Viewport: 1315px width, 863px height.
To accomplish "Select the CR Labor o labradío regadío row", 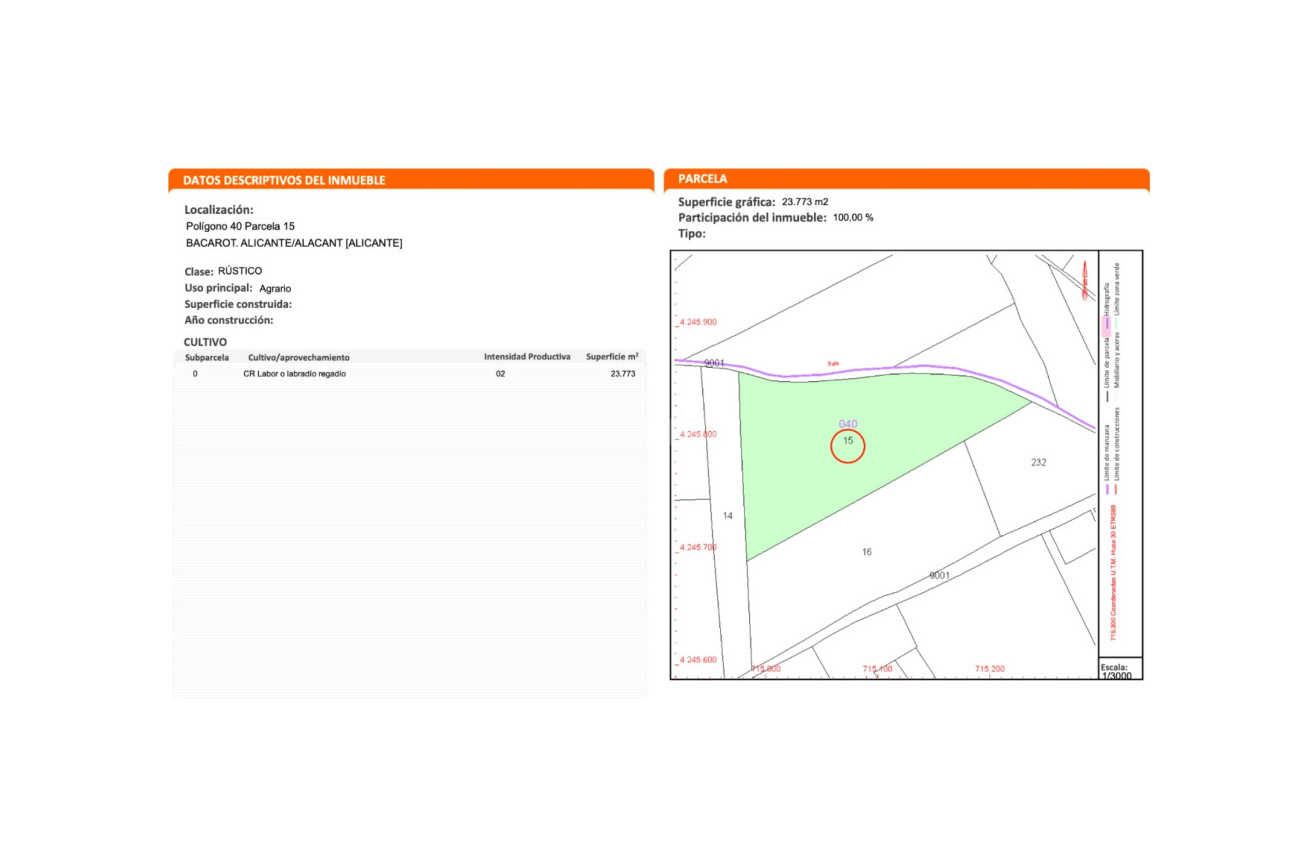I will pyautogui.click(x=410, y=374).
